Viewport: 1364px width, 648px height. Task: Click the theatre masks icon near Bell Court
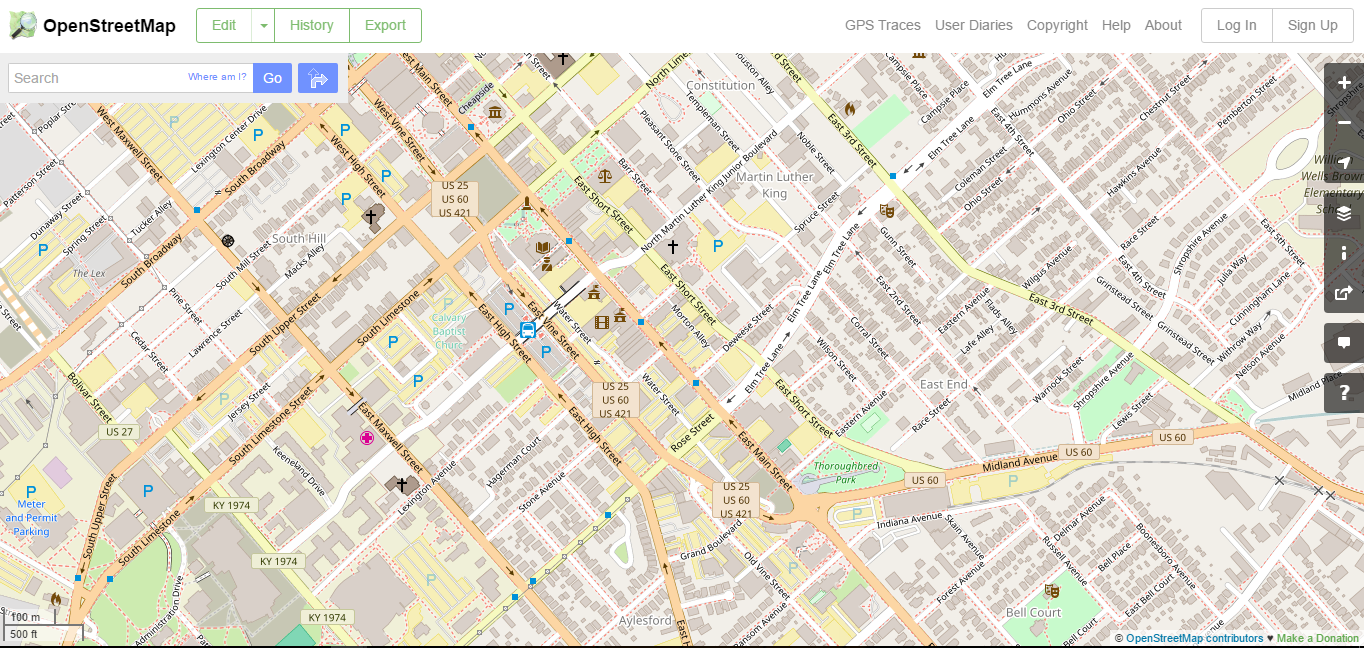click(1051, 591)
